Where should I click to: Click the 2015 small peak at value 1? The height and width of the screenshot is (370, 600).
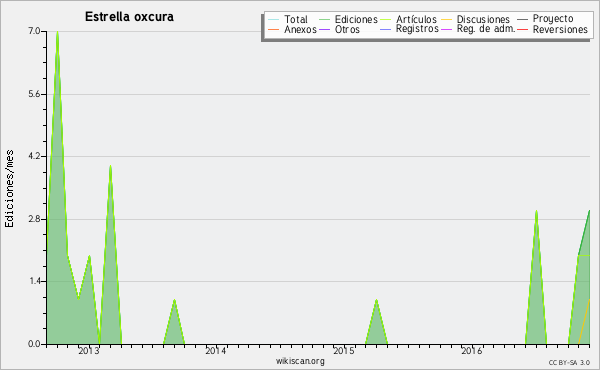pos(377,301)
